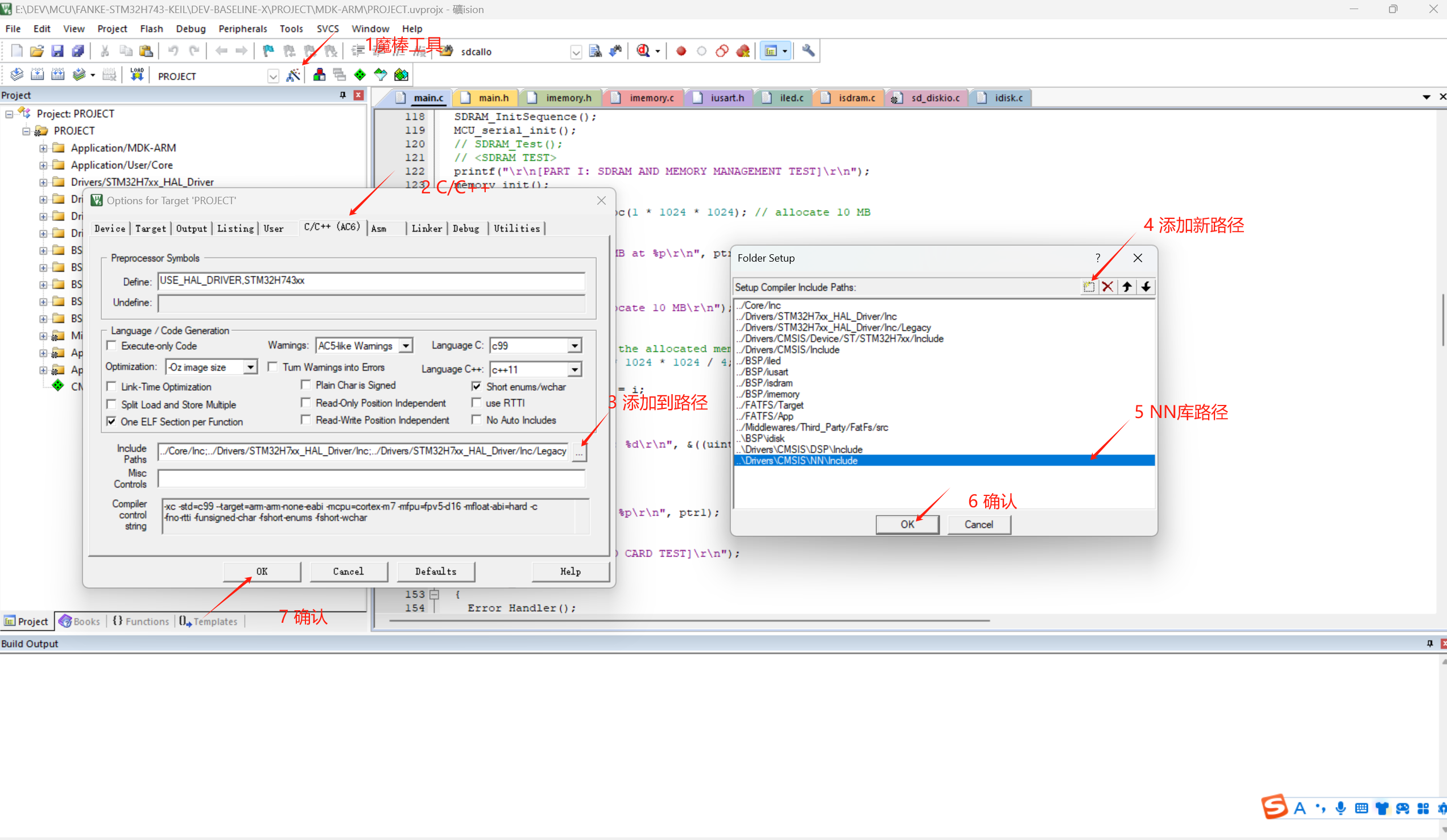Click Cancel in Options for Target dialog

pos(348,571)
